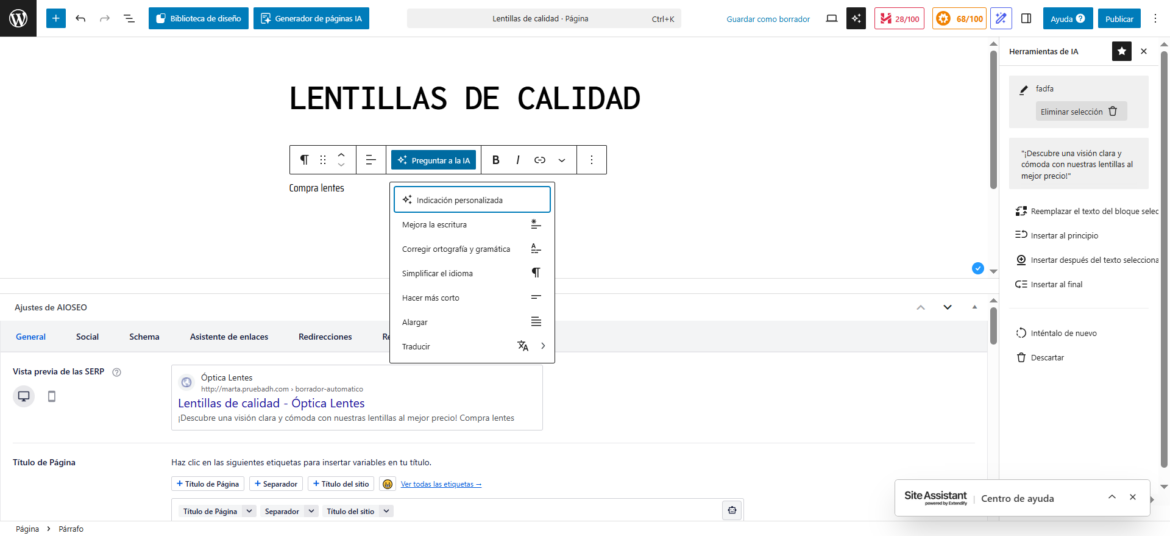Click the block drag handle icon
1170x536 pixels.
(323, 160)
